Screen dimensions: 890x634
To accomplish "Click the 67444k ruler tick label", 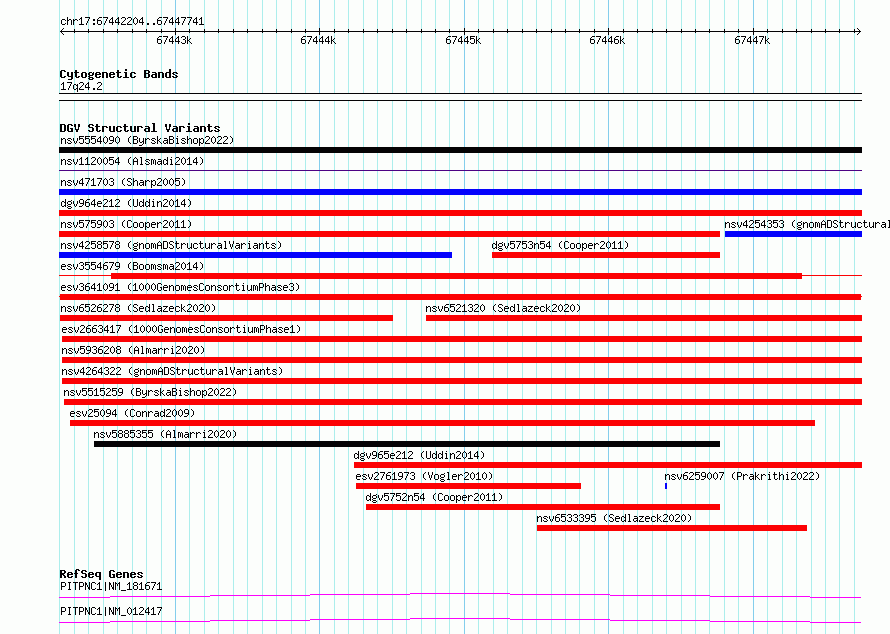I will click(x=318, y=40).
